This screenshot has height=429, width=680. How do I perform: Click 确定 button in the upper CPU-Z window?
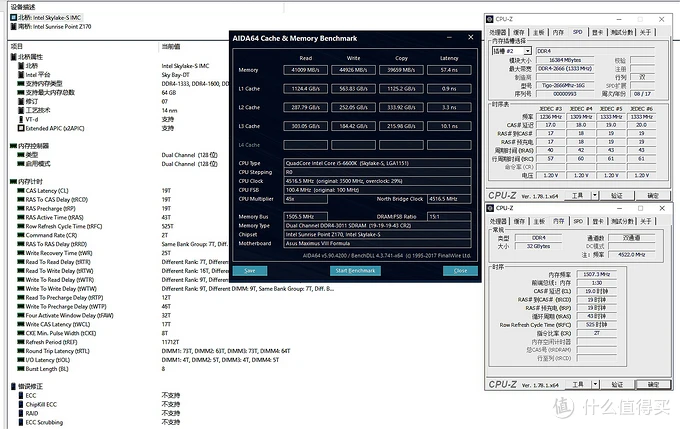click(653, 196)
